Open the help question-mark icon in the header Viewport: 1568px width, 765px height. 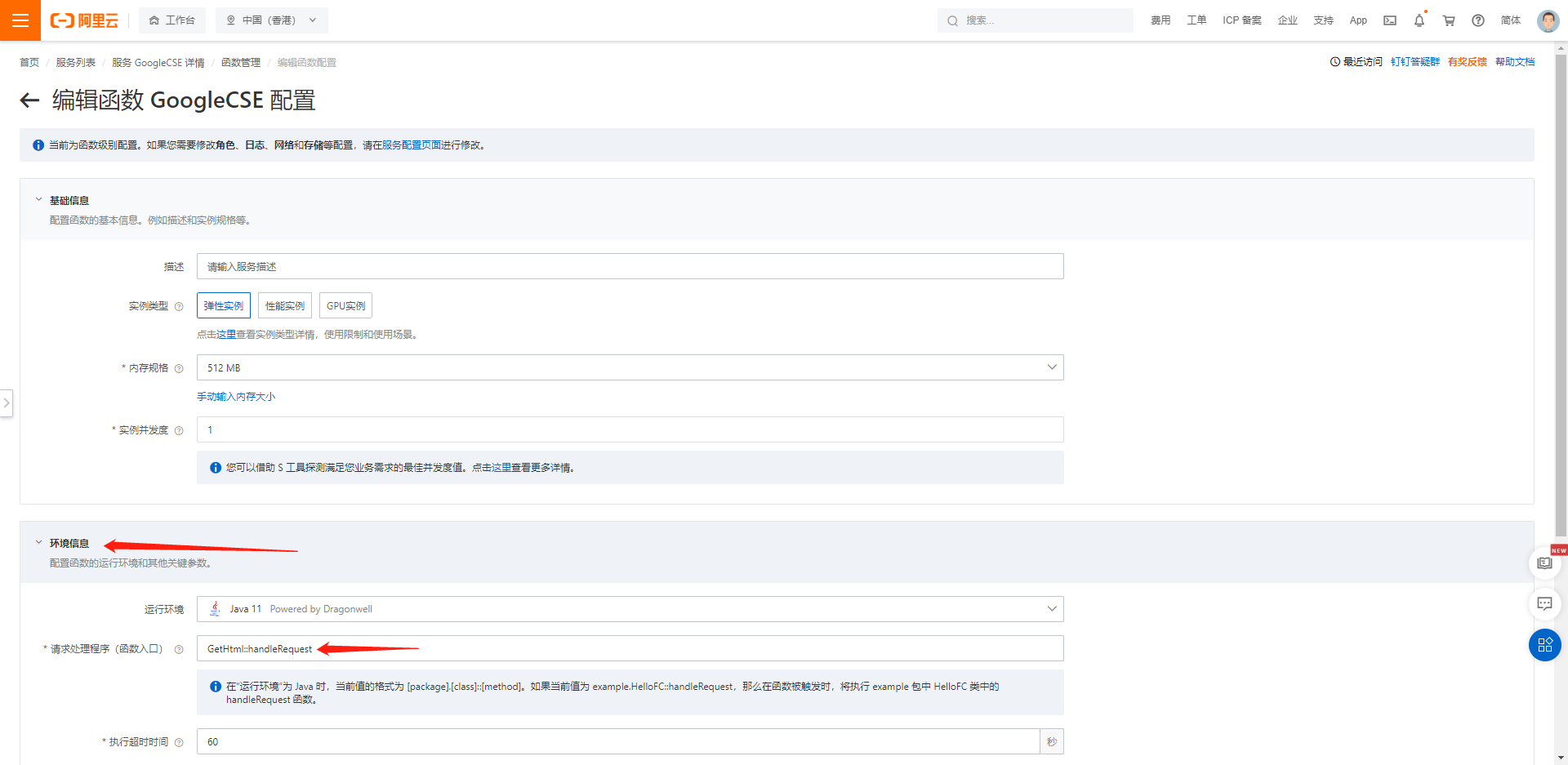[1478, 20]
